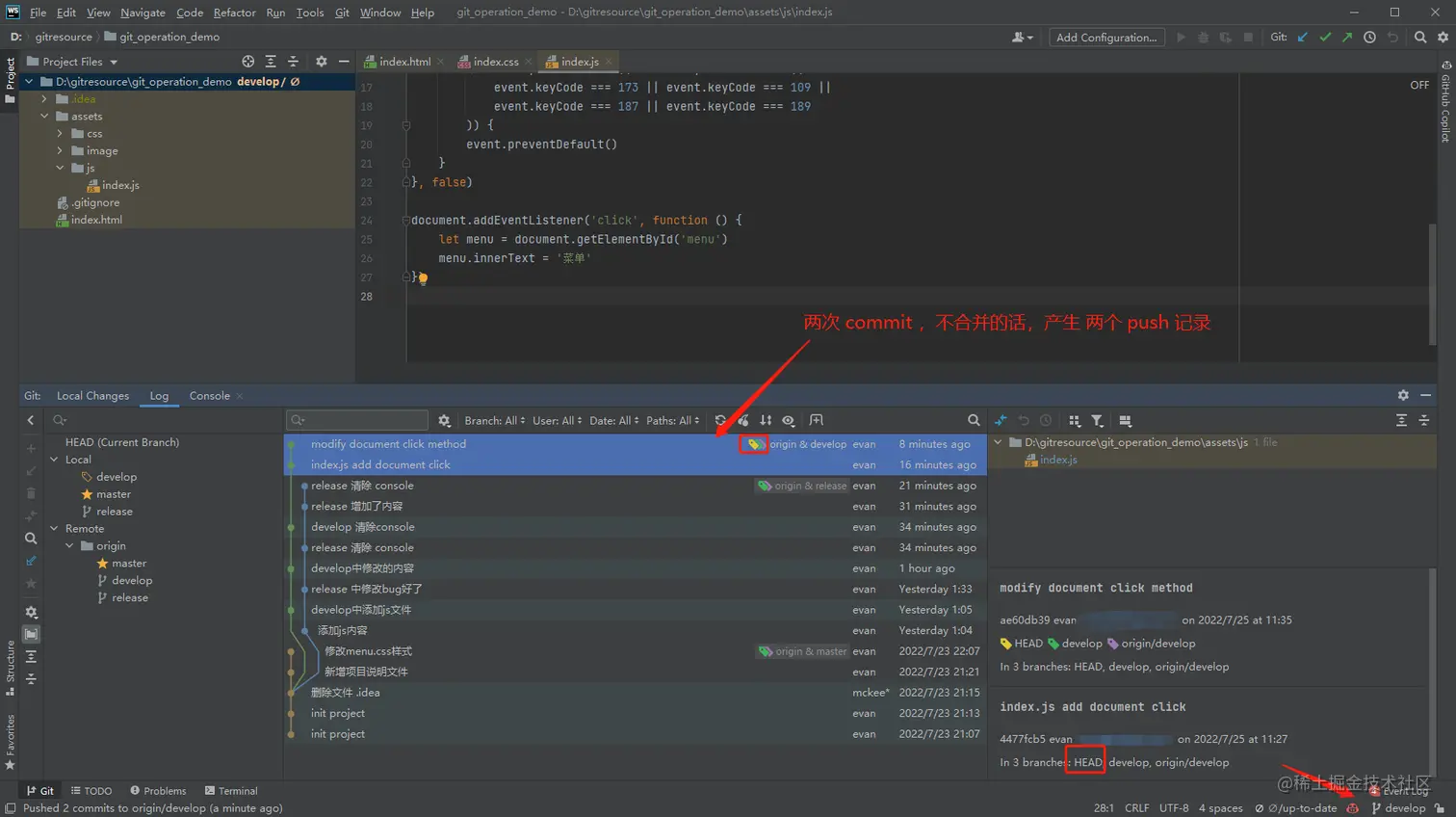Open the Git menu in the menu bar
Image resolution: width=1456 pixels, height=817 pixels.
[x=343, y=13]
